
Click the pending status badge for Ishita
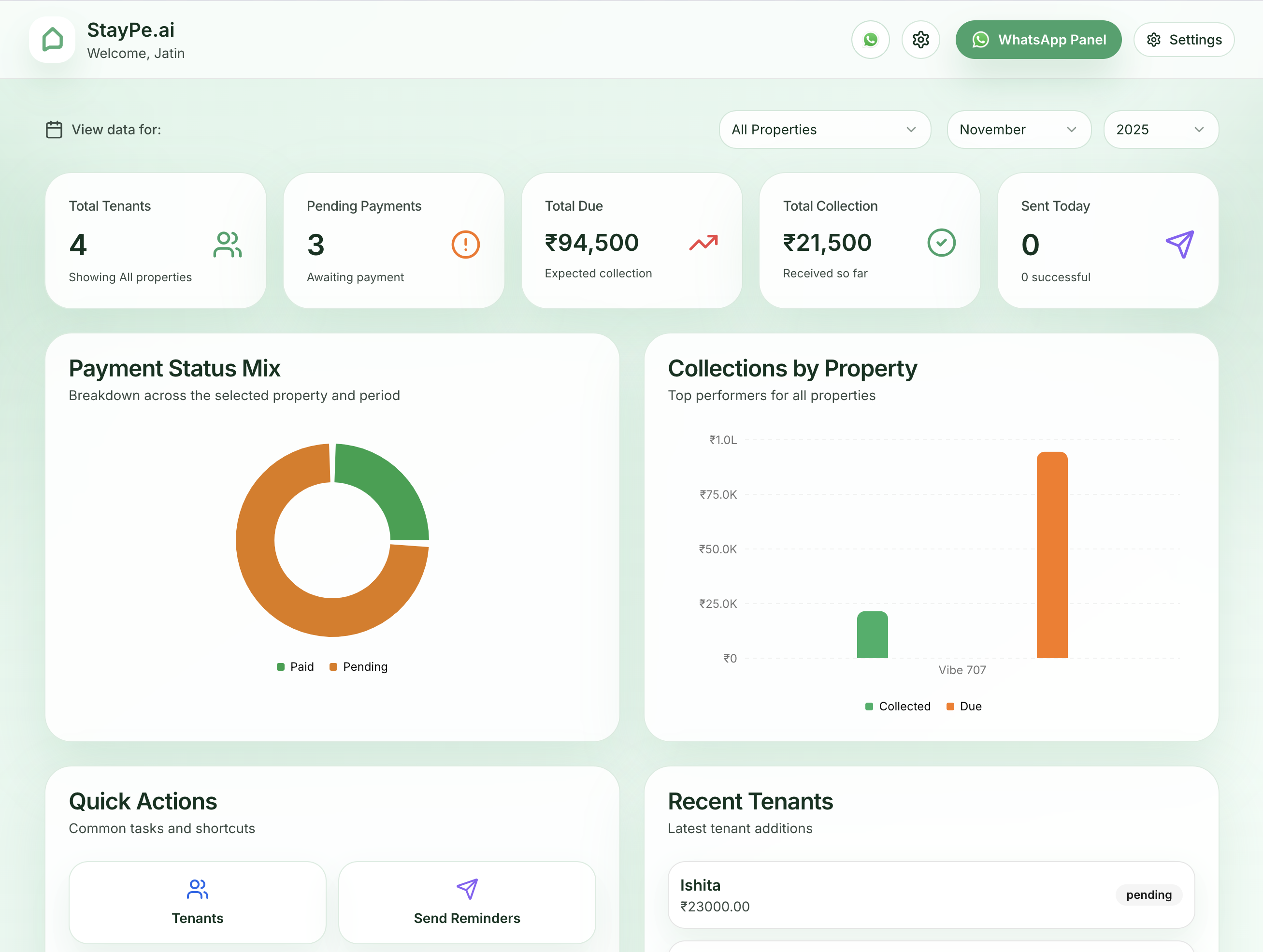[x=1149, y=895]
